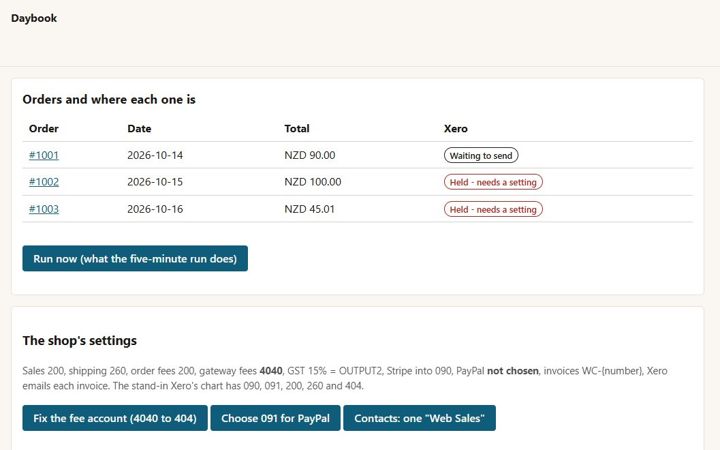Click Contacts: one "Web Sales" button
Image resolution: width=720 pixels, height=450 pixels.
(x=419, y=418)
